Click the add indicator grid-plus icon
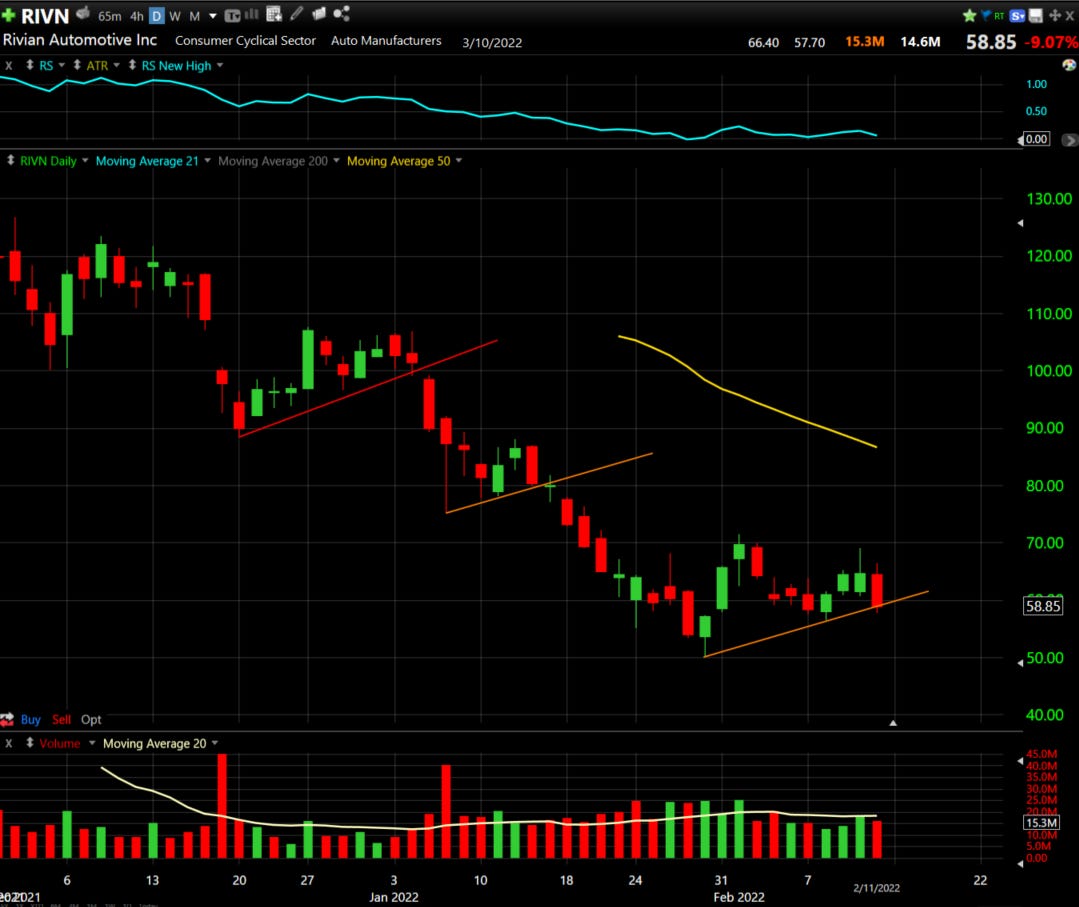Image resolution: width=1079 pixels, height=907 pixels. point(274,14)
